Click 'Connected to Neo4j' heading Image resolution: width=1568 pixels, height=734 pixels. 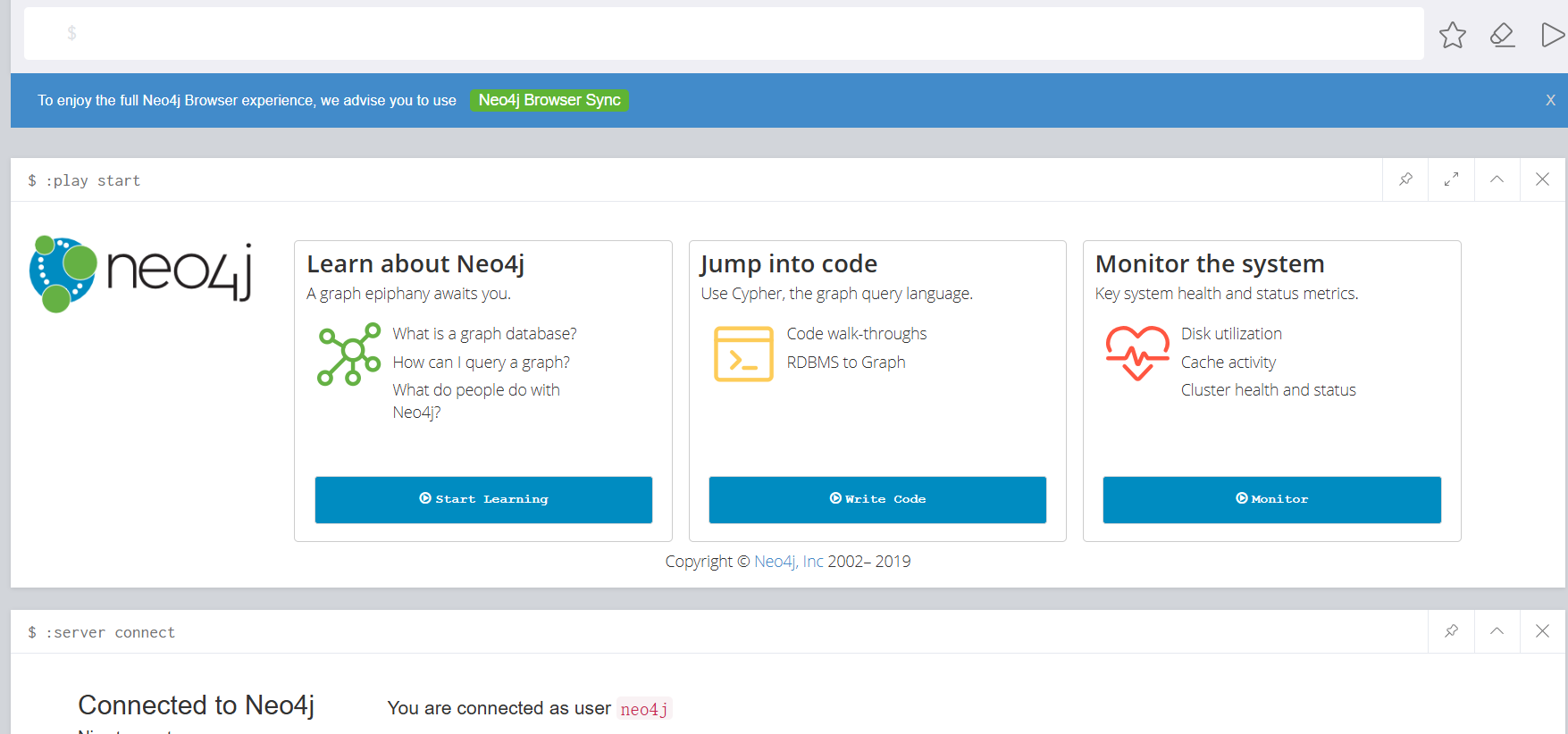[x=197, y=705]
